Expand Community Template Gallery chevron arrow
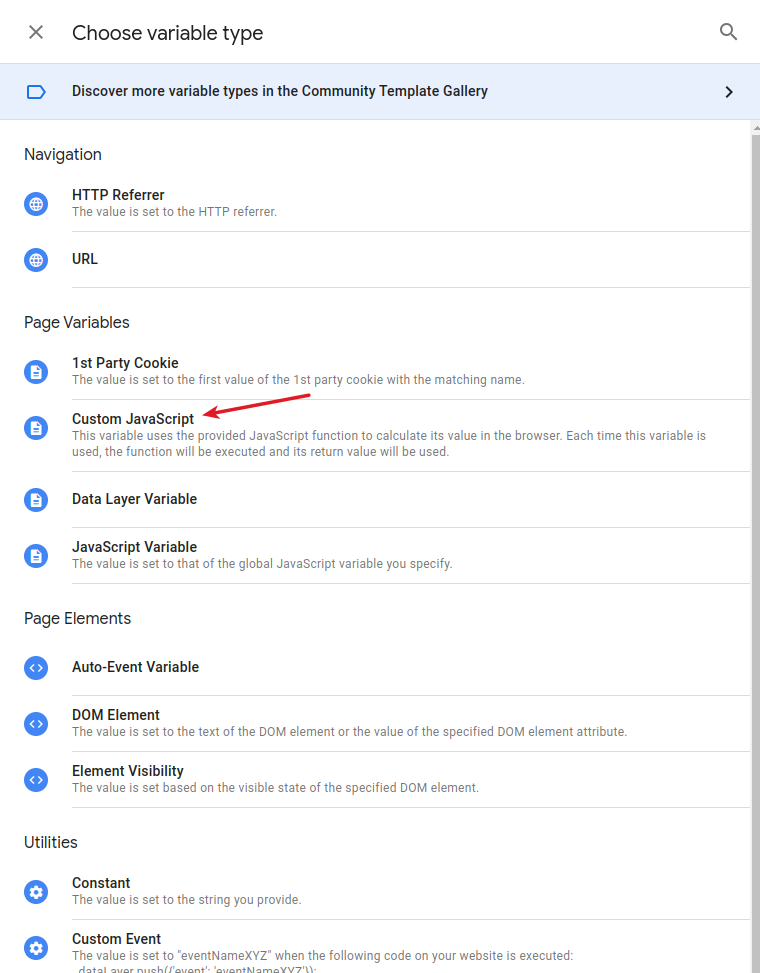This screenshot has height=973, width=760. pos(729,92)
